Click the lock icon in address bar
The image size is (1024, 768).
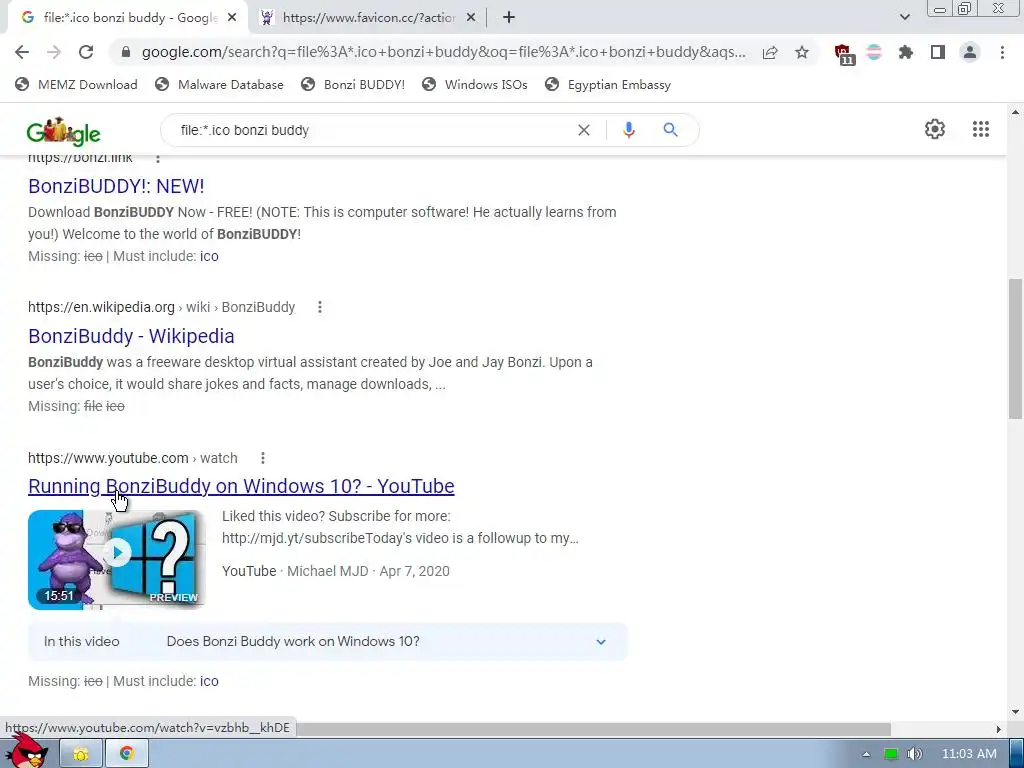pyautogui.click(x=127, y=52)
